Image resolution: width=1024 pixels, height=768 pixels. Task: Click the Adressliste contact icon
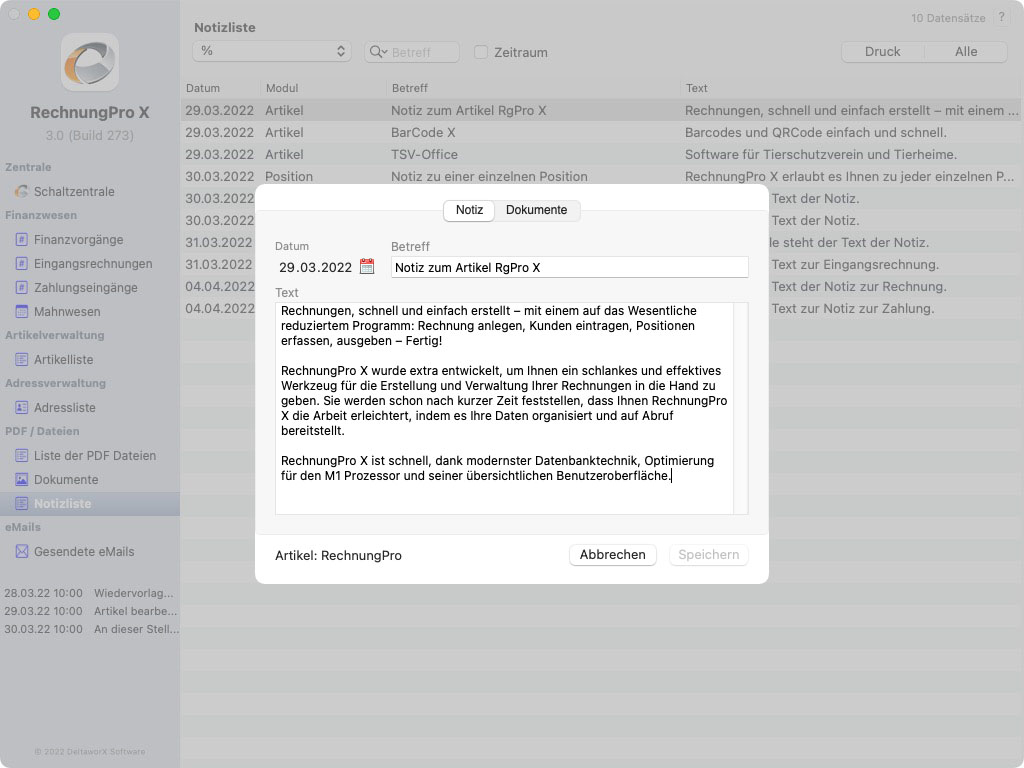tap(22, 408)
